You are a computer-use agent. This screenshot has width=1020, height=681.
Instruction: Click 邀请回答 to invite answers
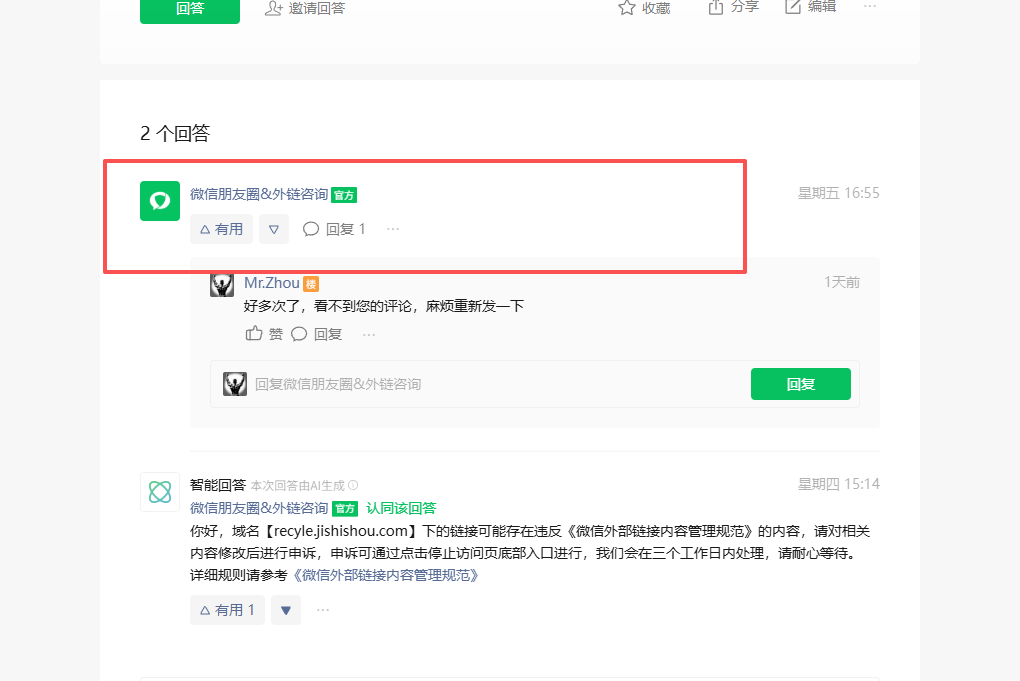(x=305, y=8)
